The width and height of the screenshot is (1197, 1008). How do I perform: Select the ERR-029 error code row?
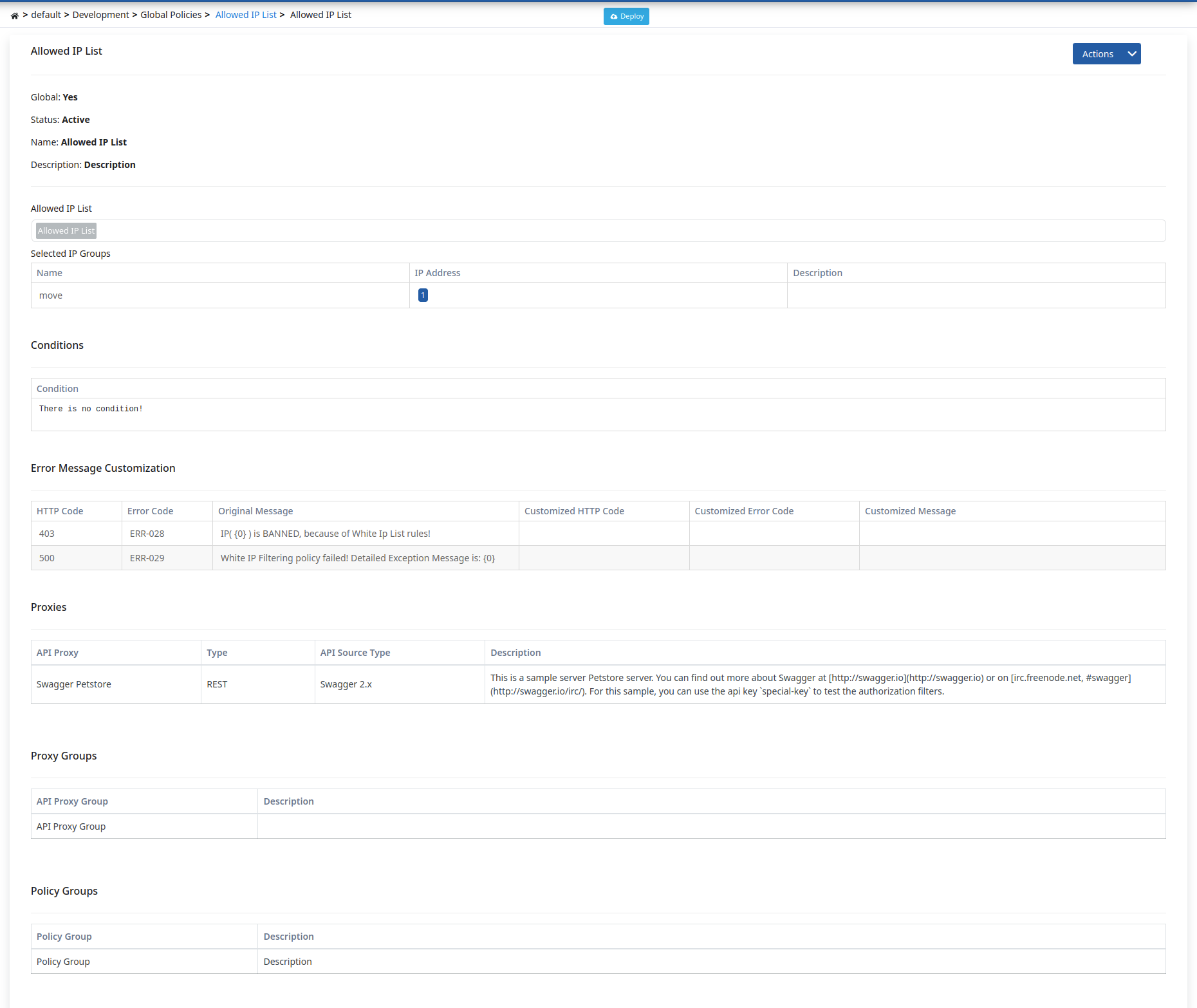click(147, 558)
